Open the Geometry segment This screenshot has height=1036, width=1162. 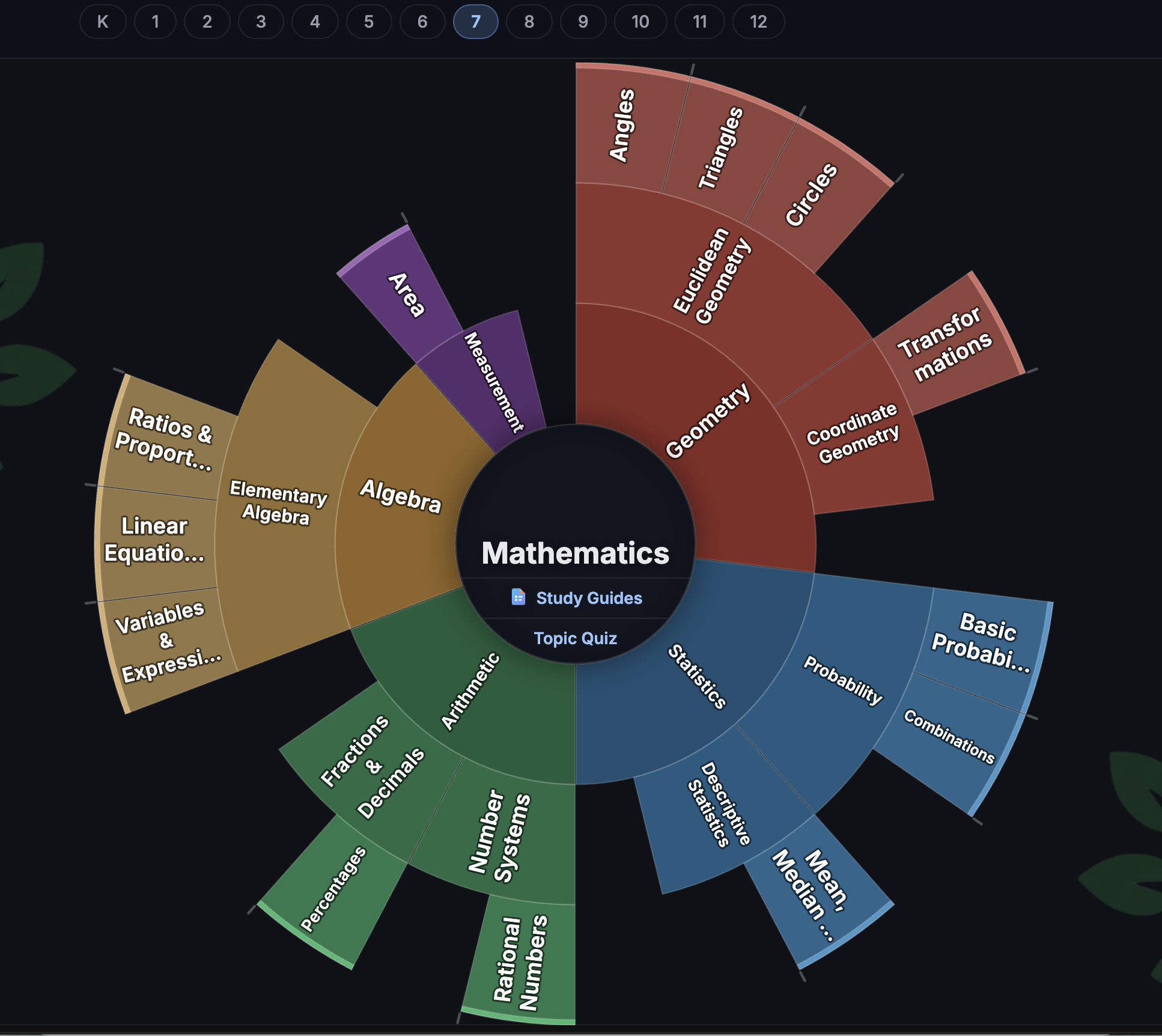point(709,421)
